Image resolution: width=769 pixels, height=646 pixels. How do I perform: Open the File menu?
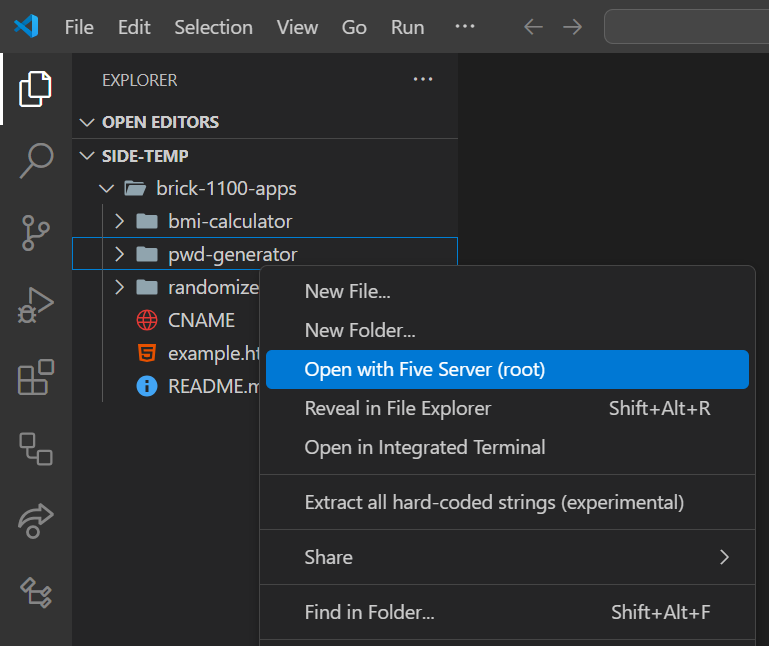pyautogui.click(x=79, y=27)
